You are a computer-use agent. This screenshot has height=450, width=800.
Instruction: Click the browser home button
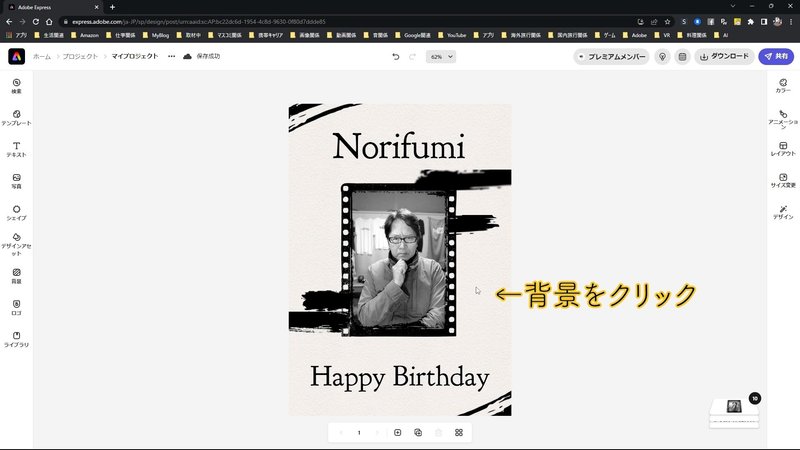click(49, 21)
